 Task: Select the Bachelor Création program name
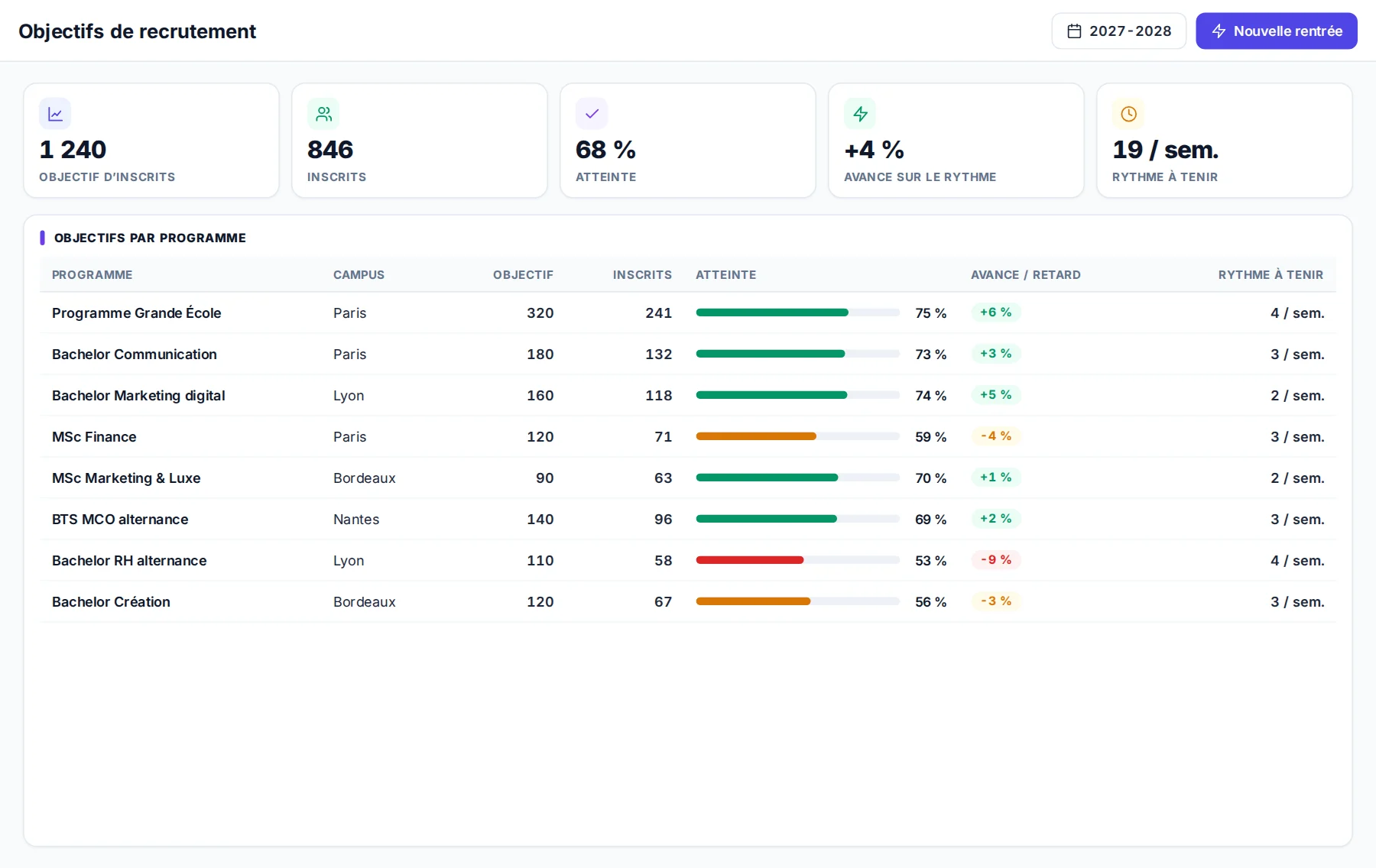111,602
